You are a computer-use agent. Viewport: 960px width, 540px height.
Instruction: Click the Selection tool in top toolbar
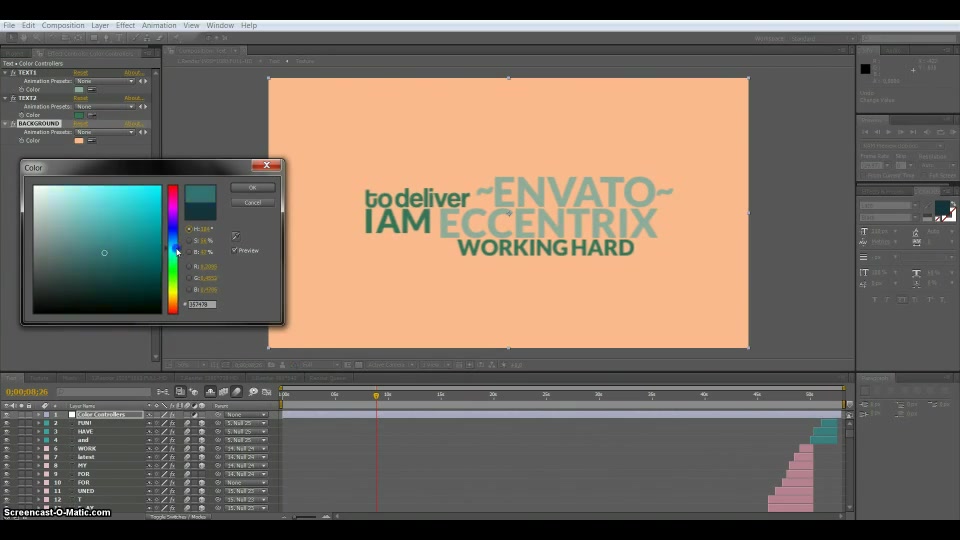coord(11,38)
